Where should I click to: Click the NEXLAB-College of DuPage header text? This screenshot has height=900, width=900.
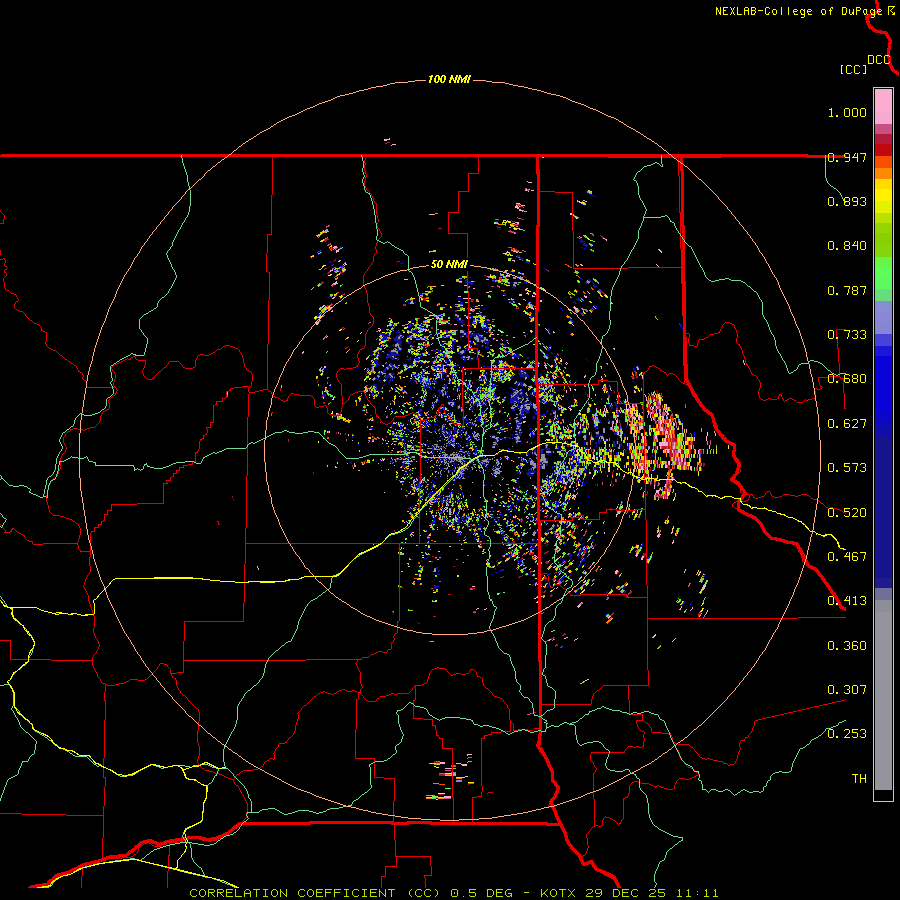(798, 11)
